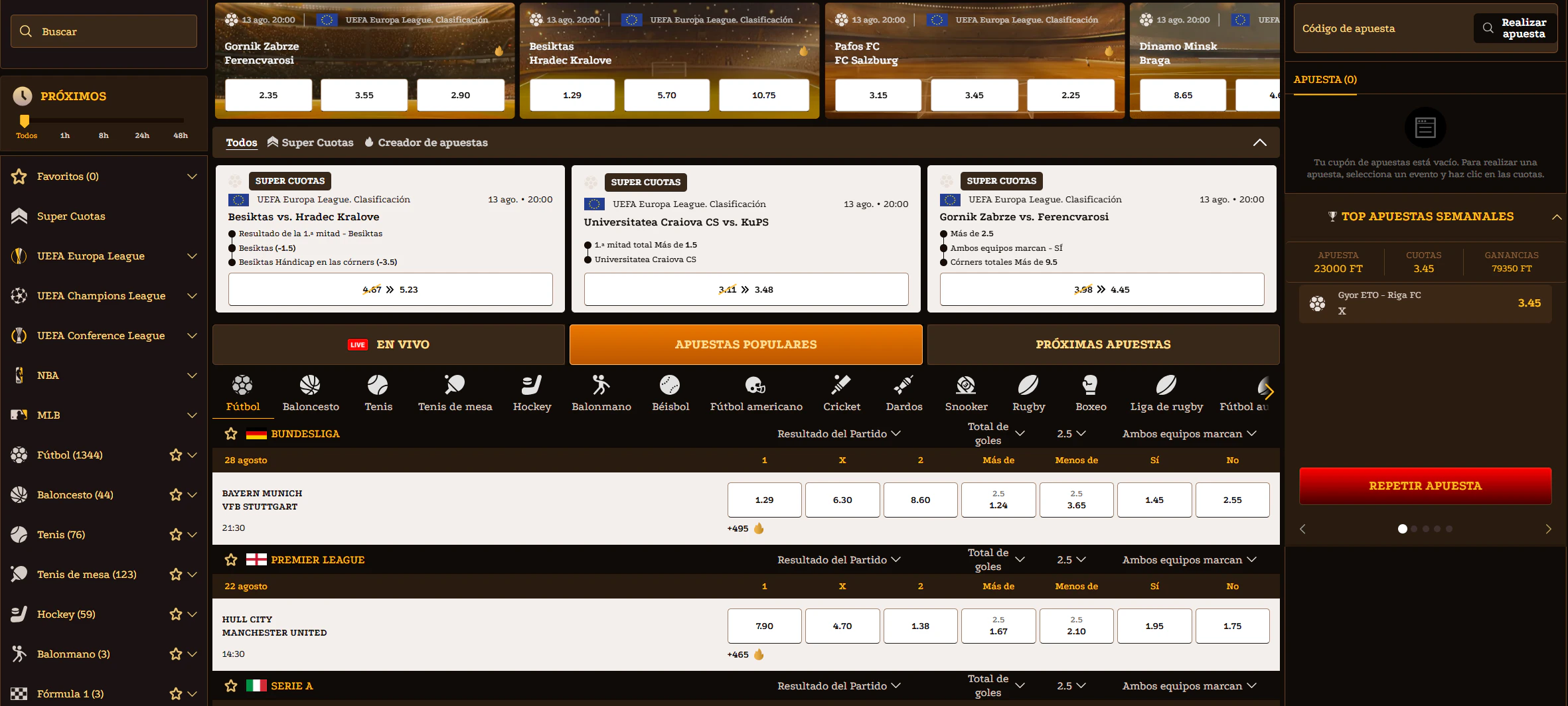This screenshot has height=706, width=1568.
Task: Select the Tenis sport icon
Action: click(x=378, y=385)
